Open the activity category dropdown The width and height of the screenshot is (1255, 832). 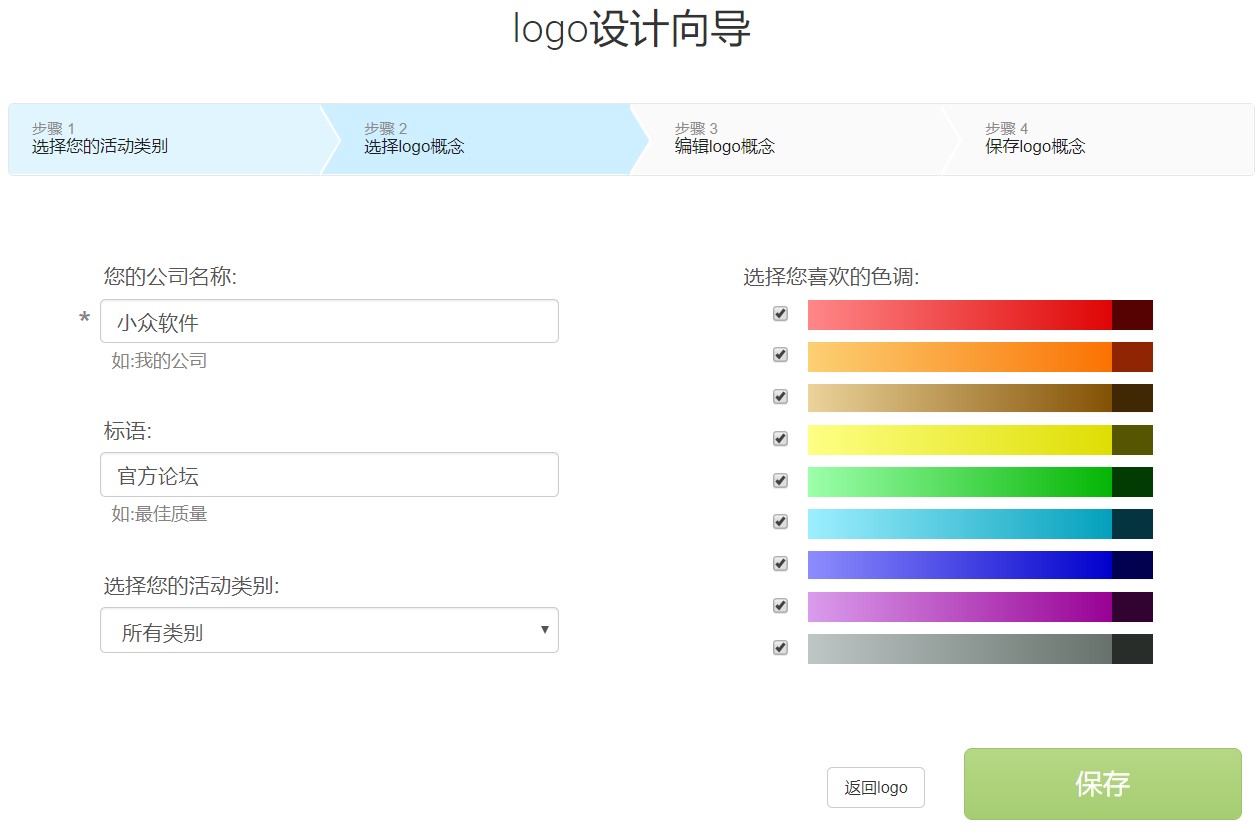click(x=329, y=631)
